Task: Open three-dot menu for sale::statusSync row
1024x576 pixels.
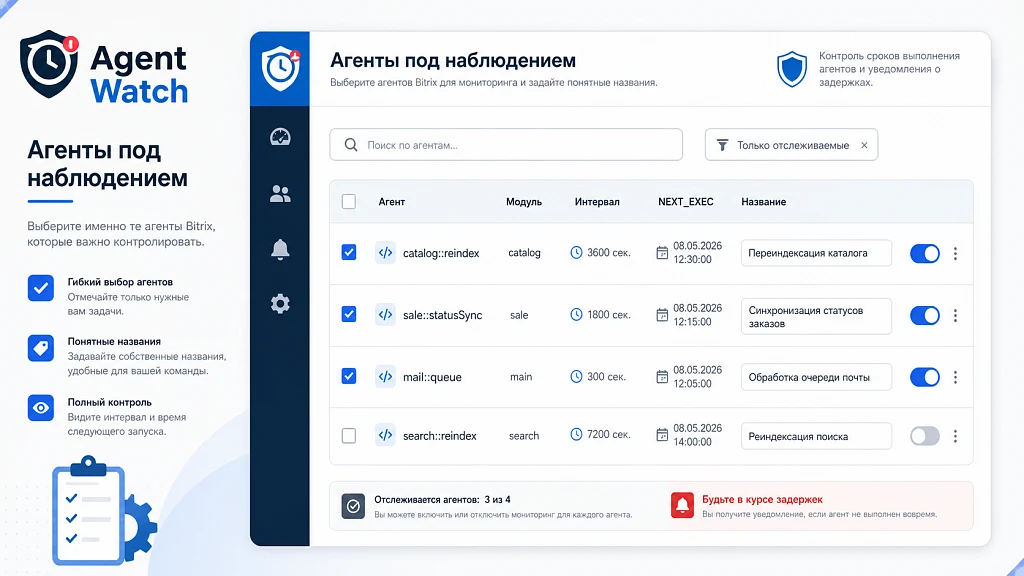Action: 955,315
